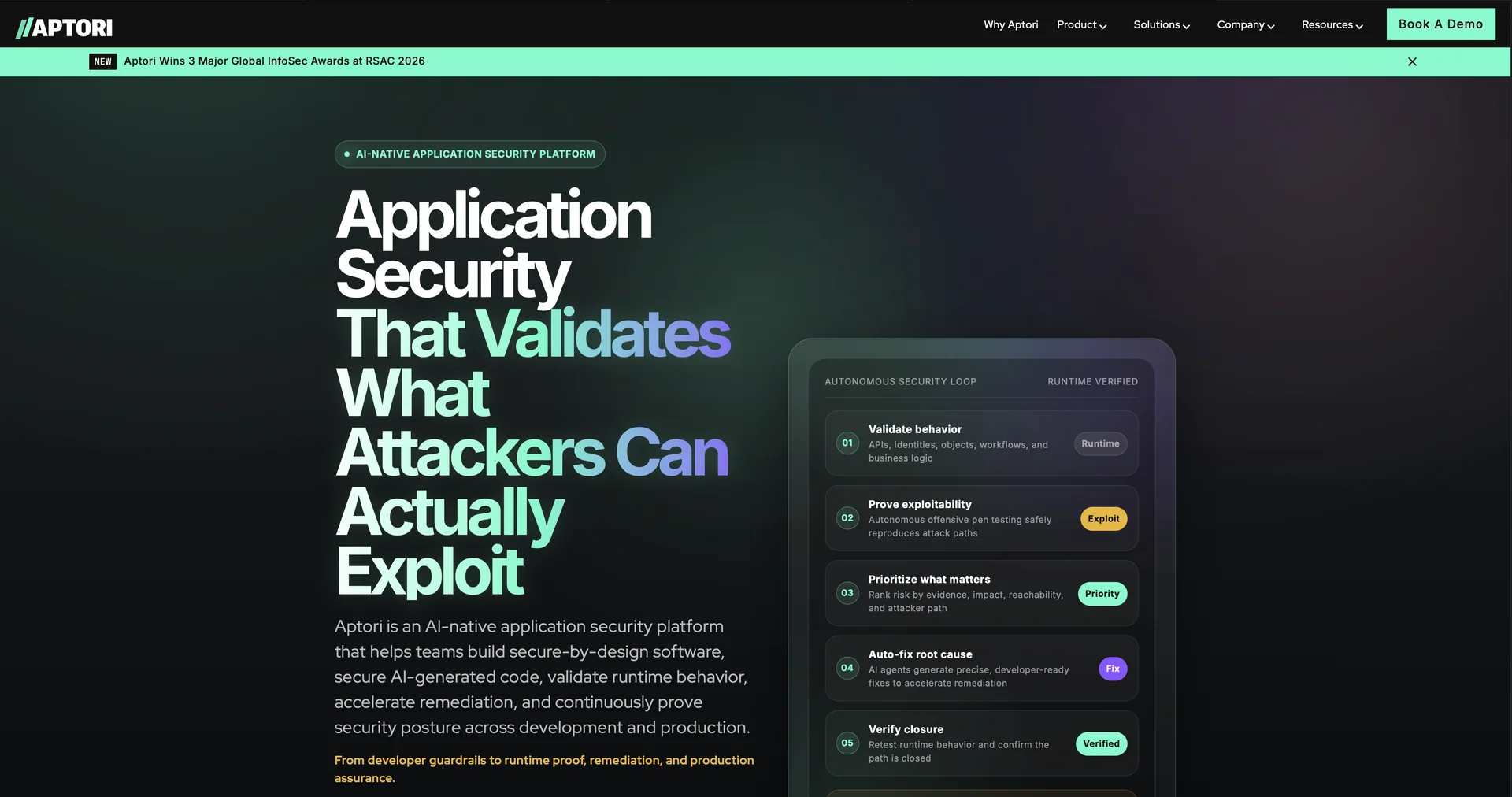
Task: Click the purple Fix tag
Action: click(x=1113, y=669)
